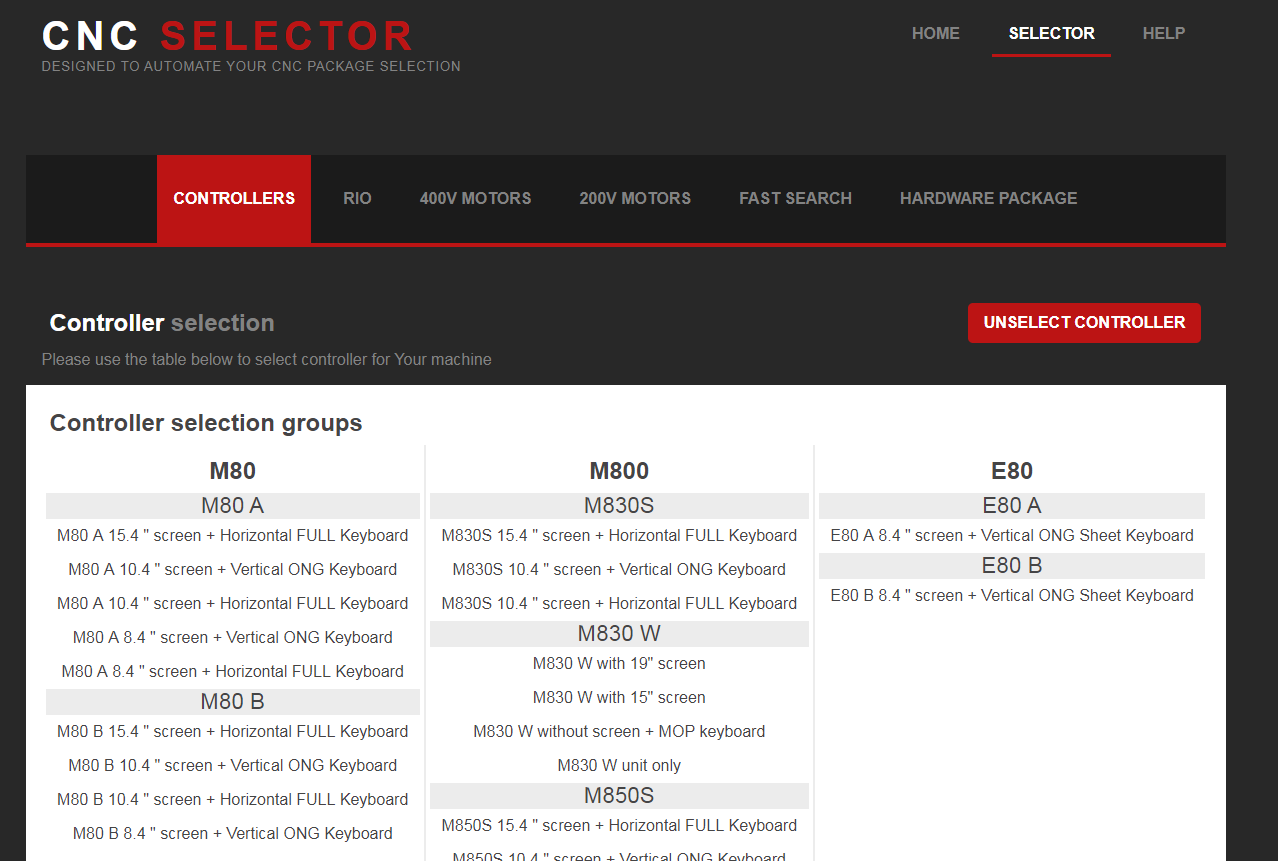Viewport: 1278px width, 861px height.
Task: Select M850S 15.4" Horizontal FULL Keyboard
Action: [619, 825]
